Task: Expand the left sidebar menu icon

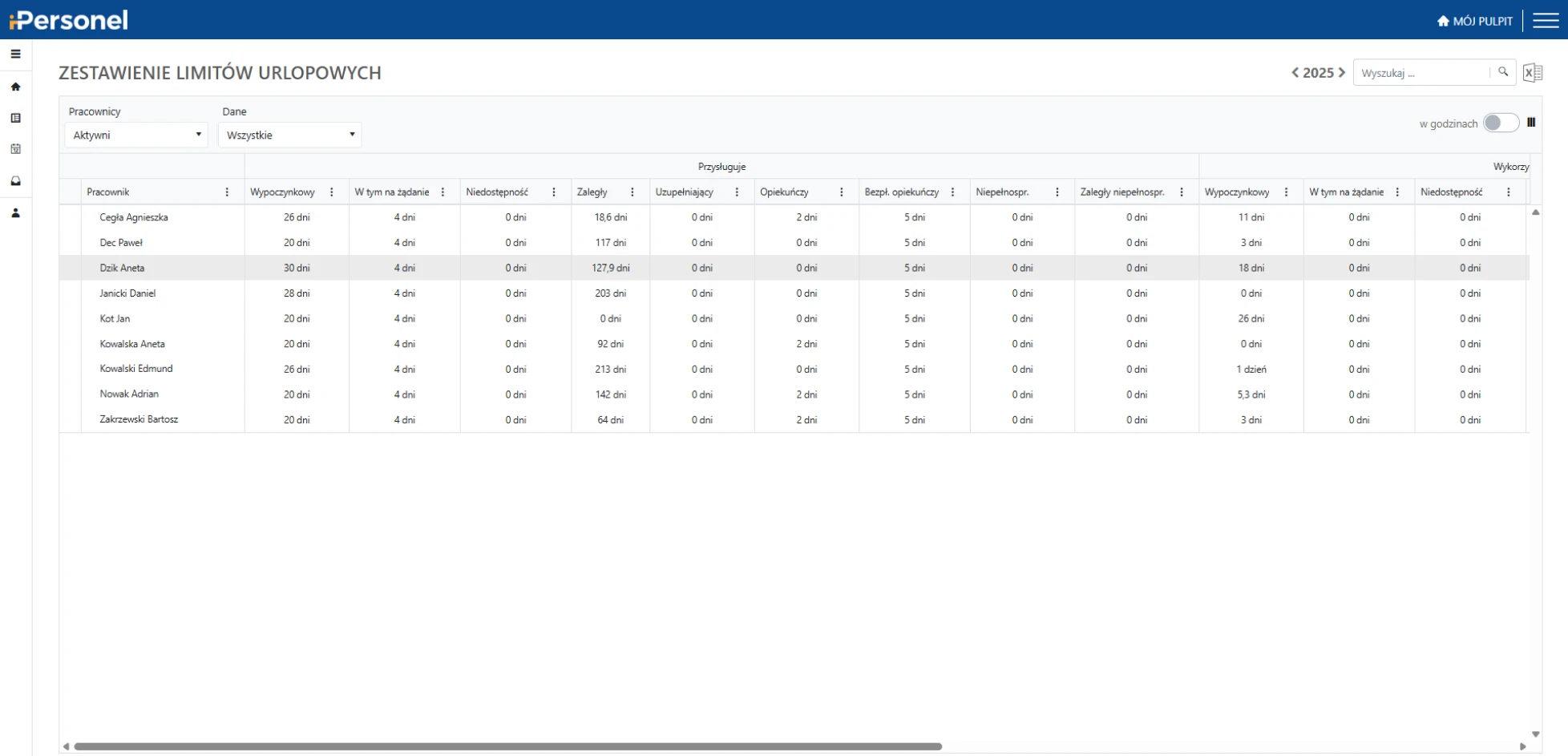Action: pos(15,55)
